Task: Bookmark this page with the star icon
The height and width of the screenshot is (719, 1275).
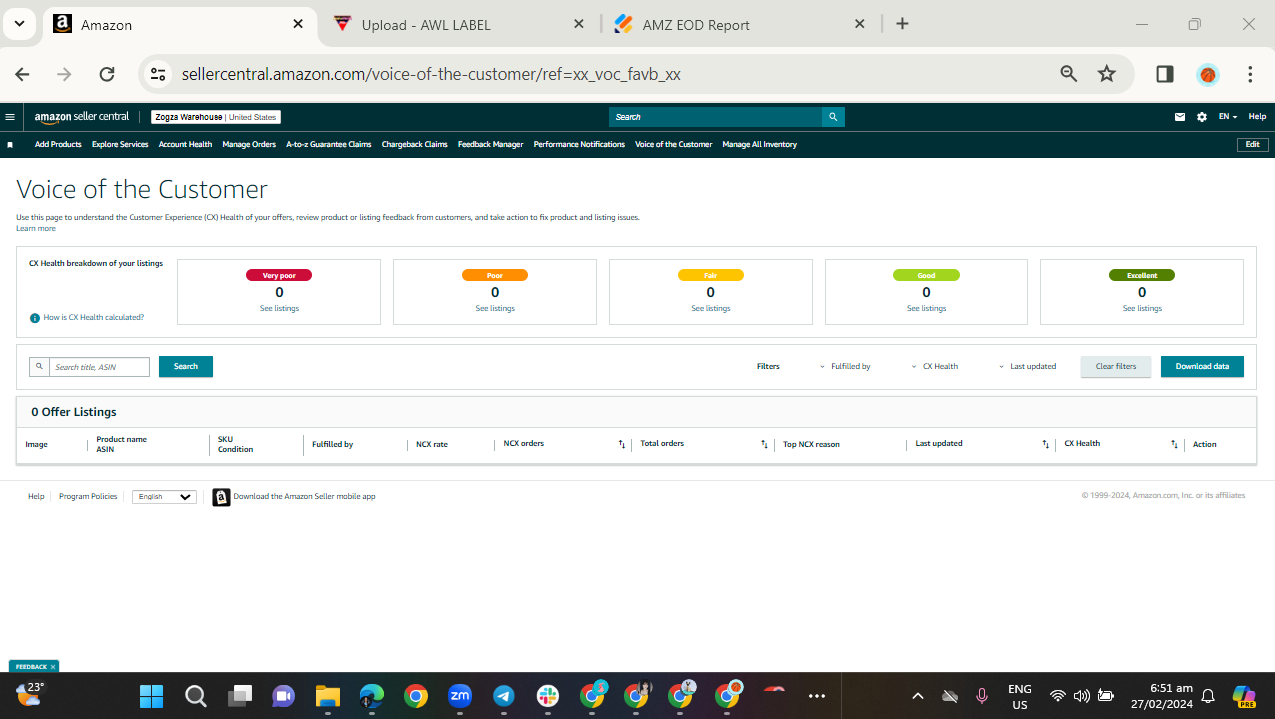Action: coord(1106,74)
